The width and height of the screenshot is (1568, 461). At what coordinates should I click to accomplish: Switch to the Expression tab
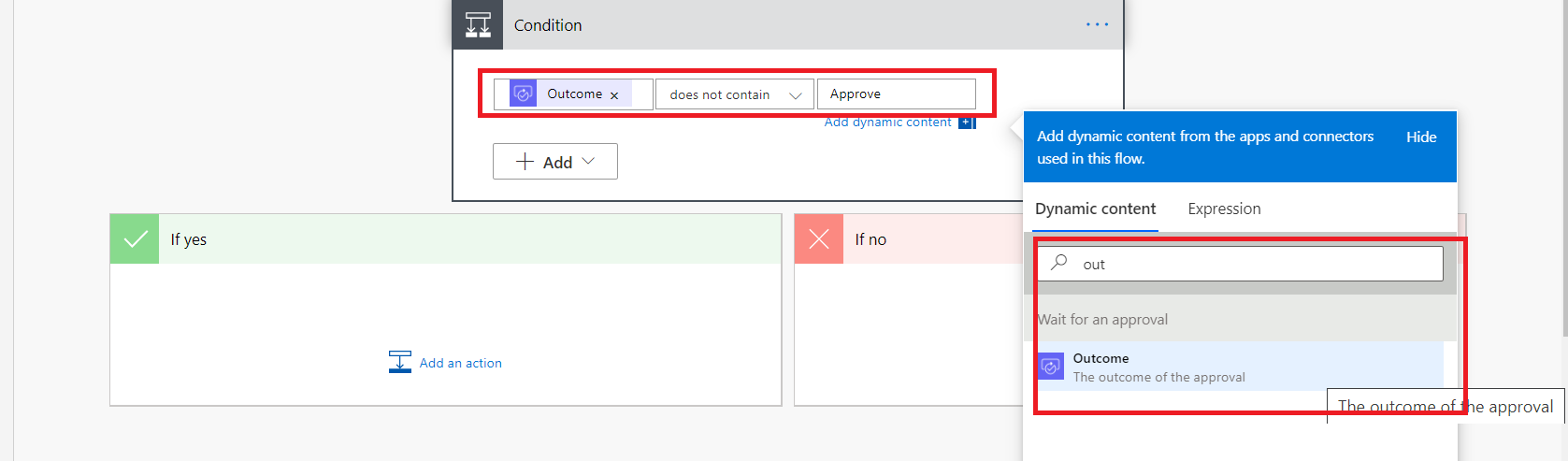click(1224, 209)
